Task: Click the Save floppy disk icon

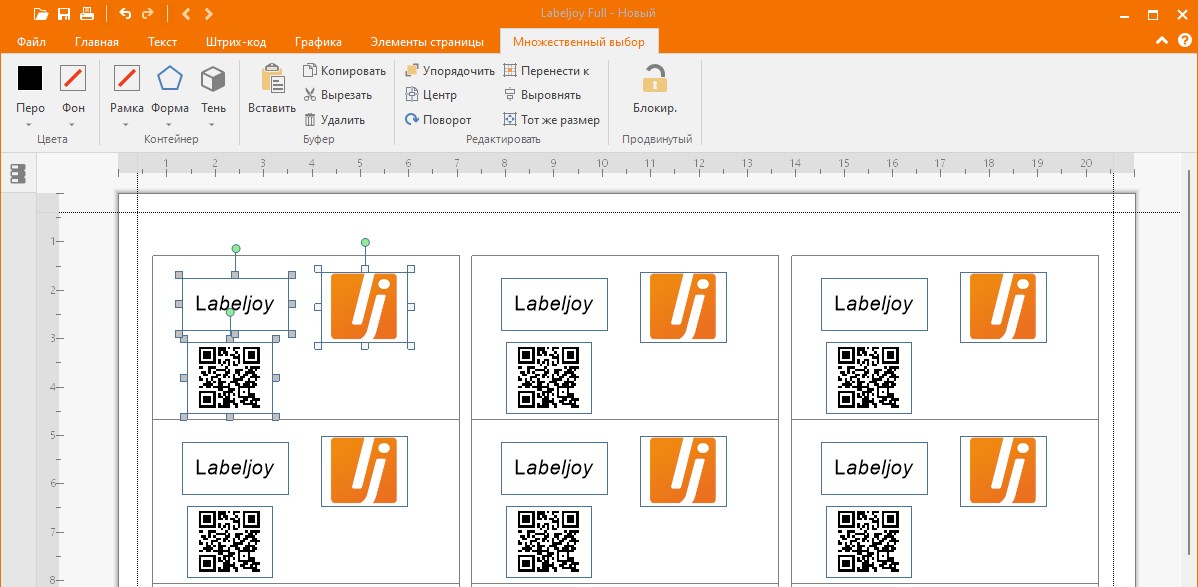Action: [64, 14]
